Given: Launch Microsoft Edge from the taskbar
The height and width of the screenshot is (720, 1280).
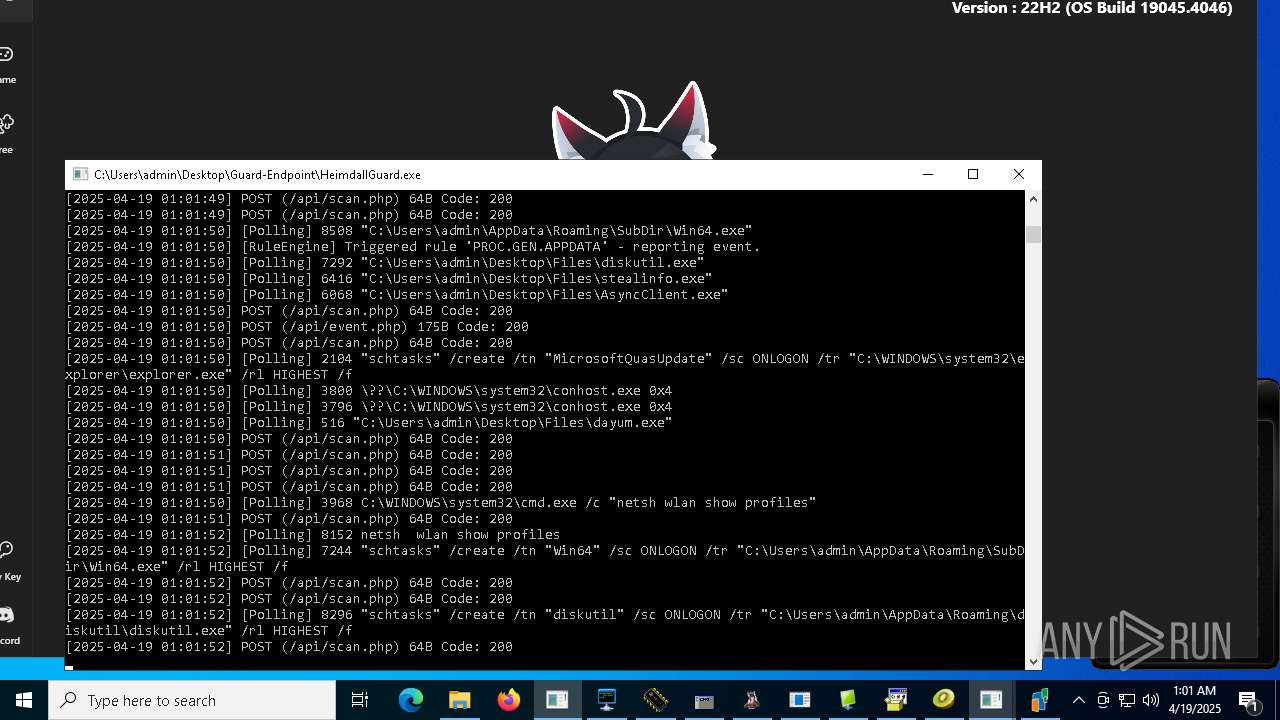Looking at the screenshot, I should (411, 700).
